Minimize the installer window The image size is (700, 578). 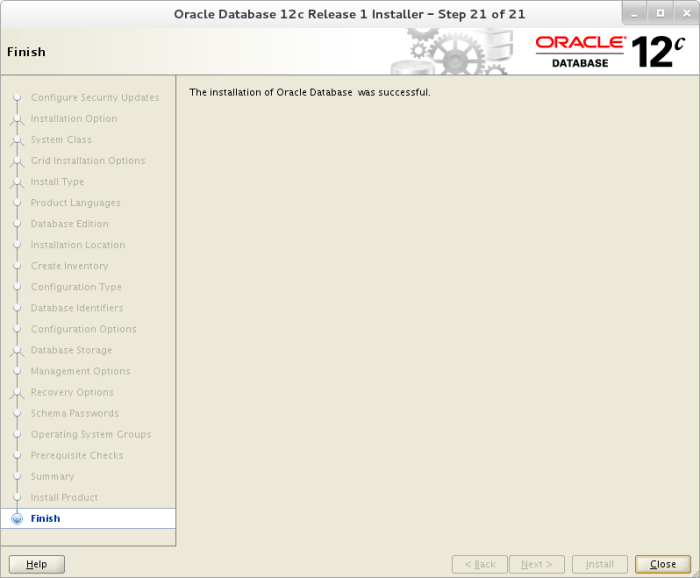pos(634,13)
